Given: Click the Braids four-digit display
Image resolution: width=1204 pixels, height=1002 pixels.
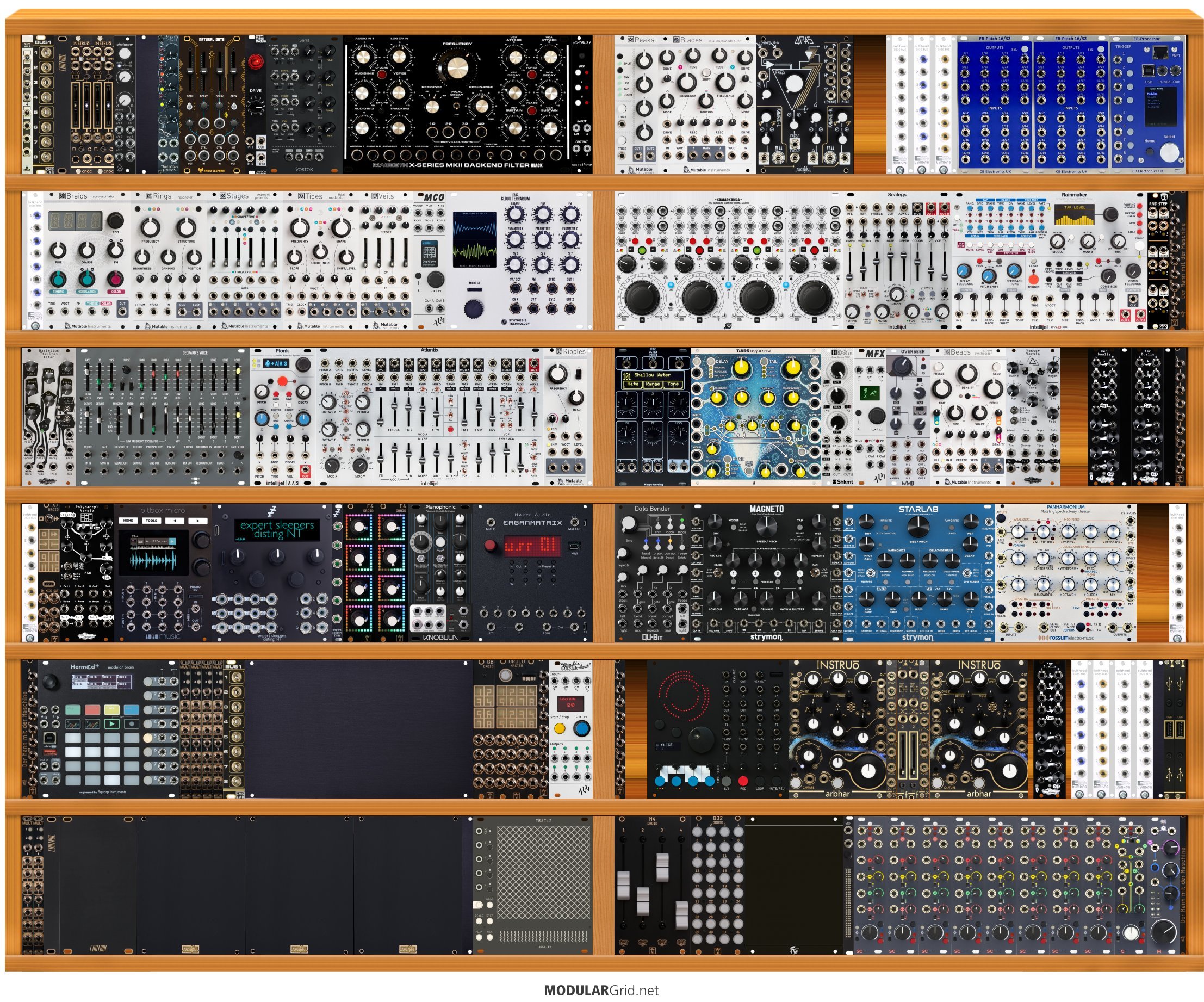Looking at the screenshot, I should point(75,221).
